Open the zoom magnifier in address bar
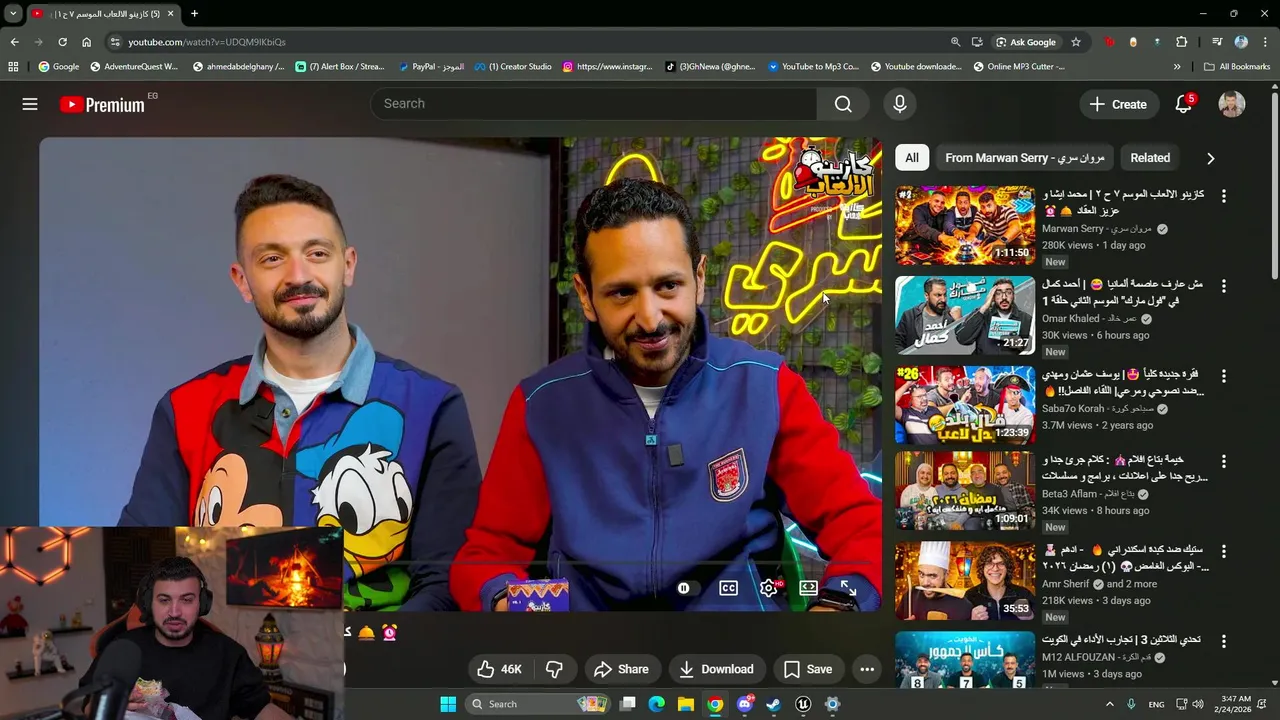Viewport: 1280px width, 720px height. 955,42
